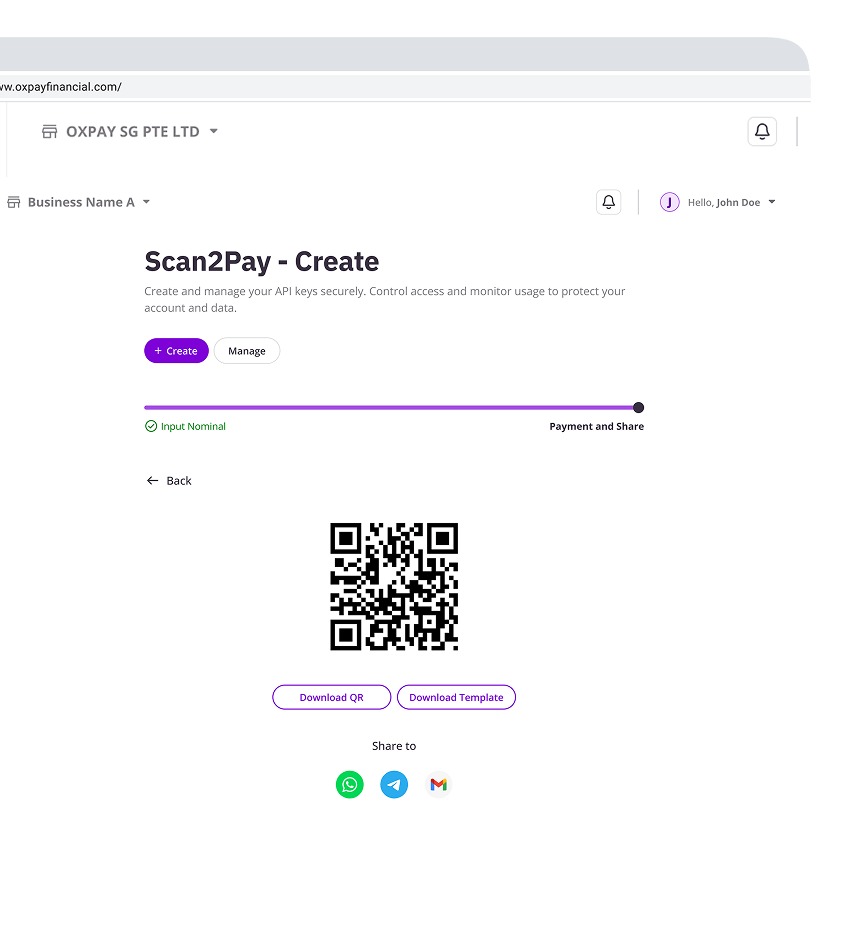Click the top header notification bell
This screenshot has width=847, height=948.
(x=762, y=131)
